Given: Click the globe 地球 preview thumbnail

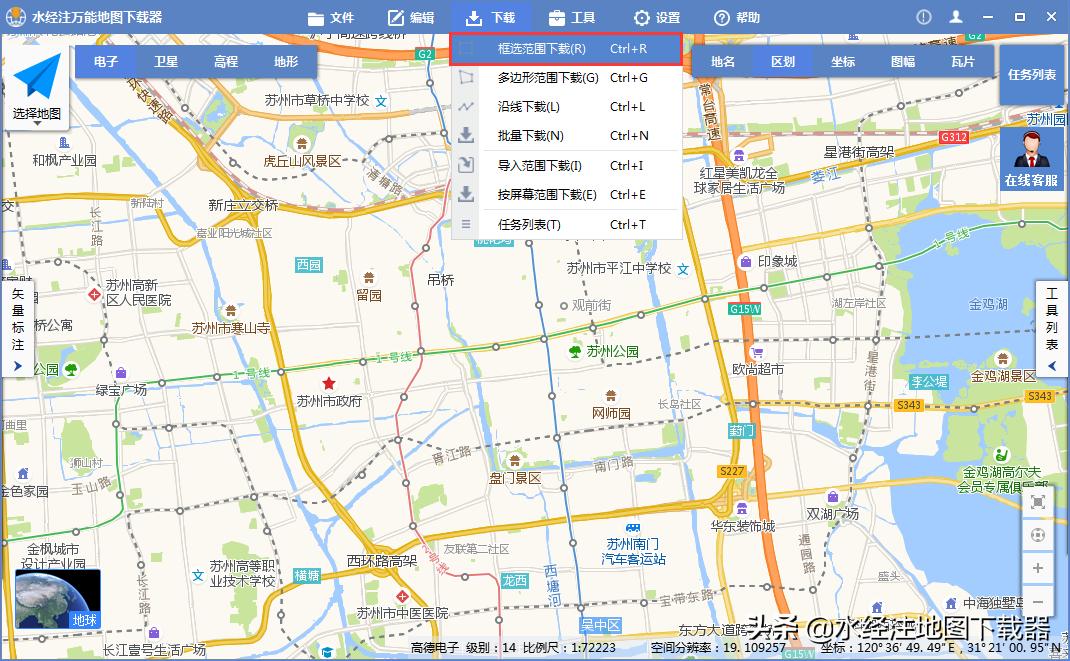Looking at the screenshot, I should pos(60,595).
